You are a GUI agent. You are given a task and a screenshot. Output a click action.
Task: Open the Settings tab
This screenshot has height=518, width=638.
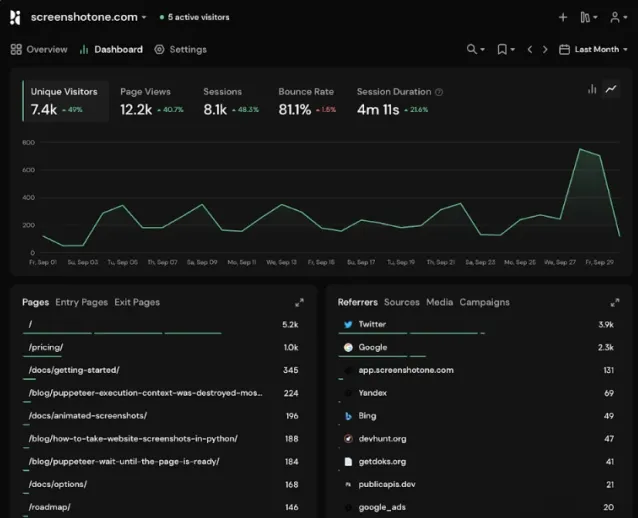pyautogui.click(x=180, y=50)
